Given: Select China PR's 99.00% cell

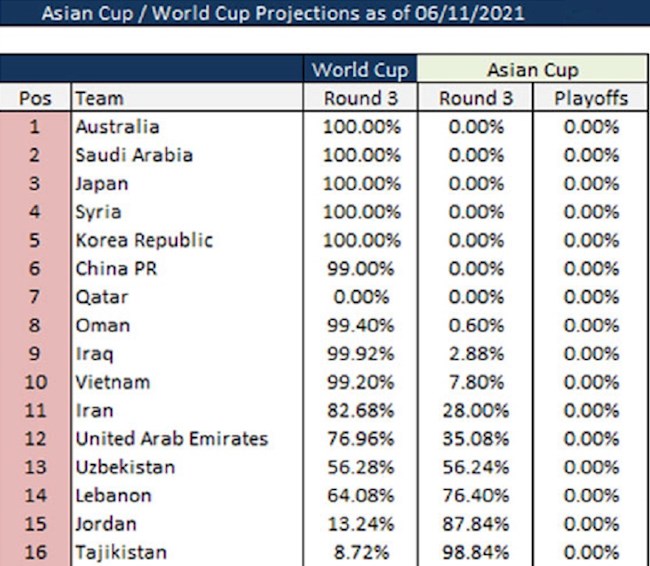Looking at the screenshot, I should [x=360, y=269].
